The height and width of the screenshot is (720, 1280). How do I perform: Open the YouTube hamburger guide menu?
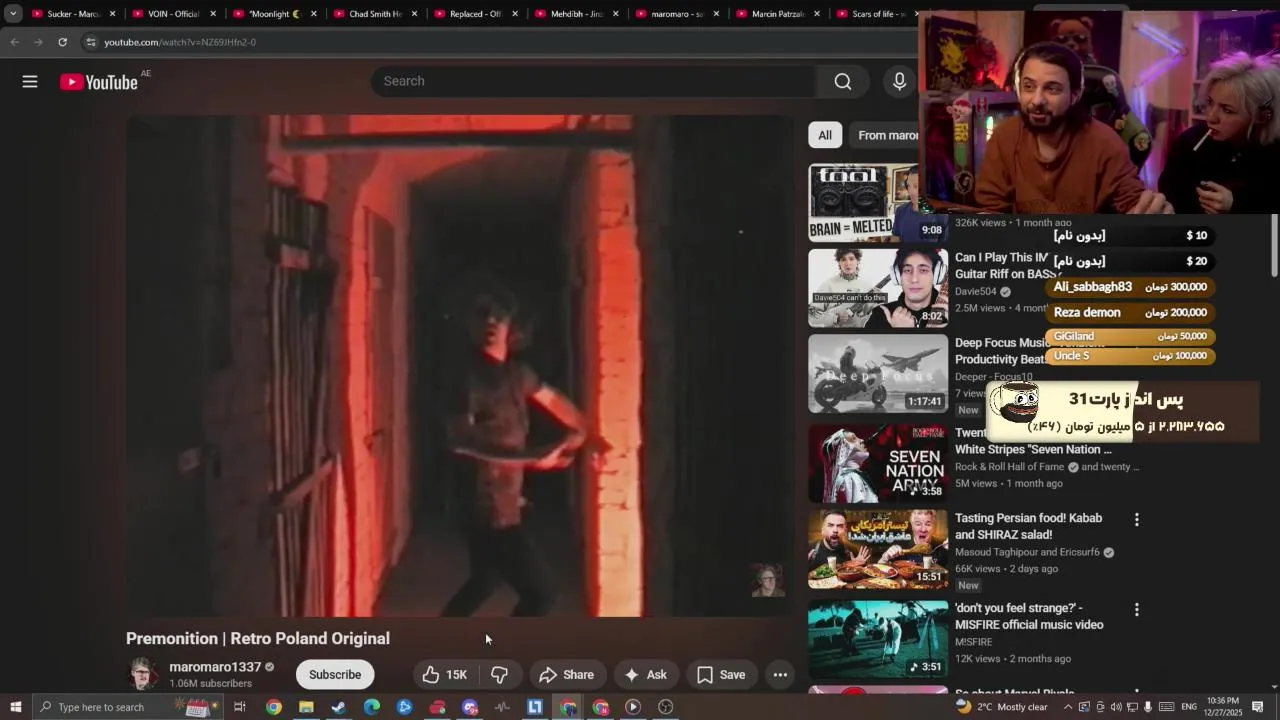click(30, 82)
